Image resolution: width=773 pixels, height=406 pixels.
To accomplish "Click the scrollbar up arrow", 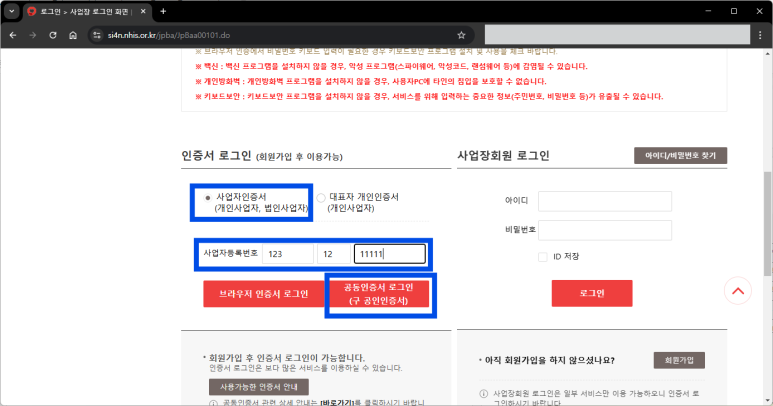I will click(x=768, y=53).
